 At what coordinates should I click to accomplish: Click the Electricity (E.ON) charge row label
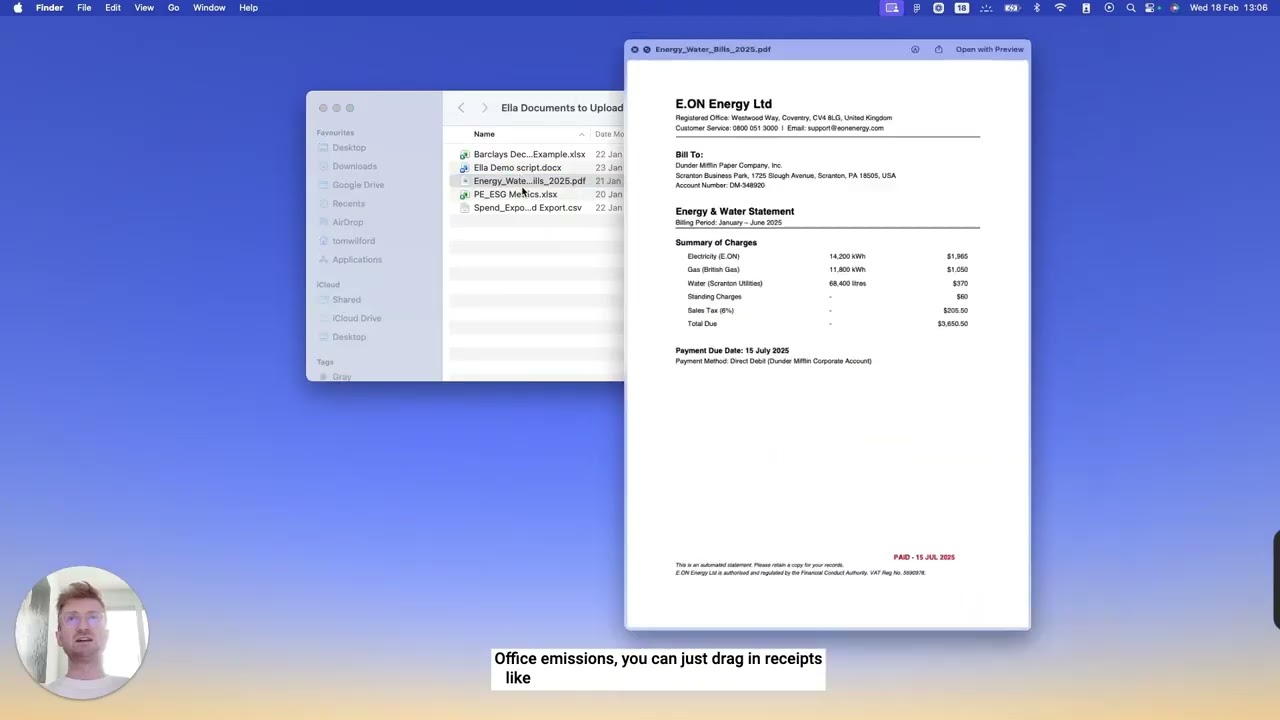click(713, 256)
